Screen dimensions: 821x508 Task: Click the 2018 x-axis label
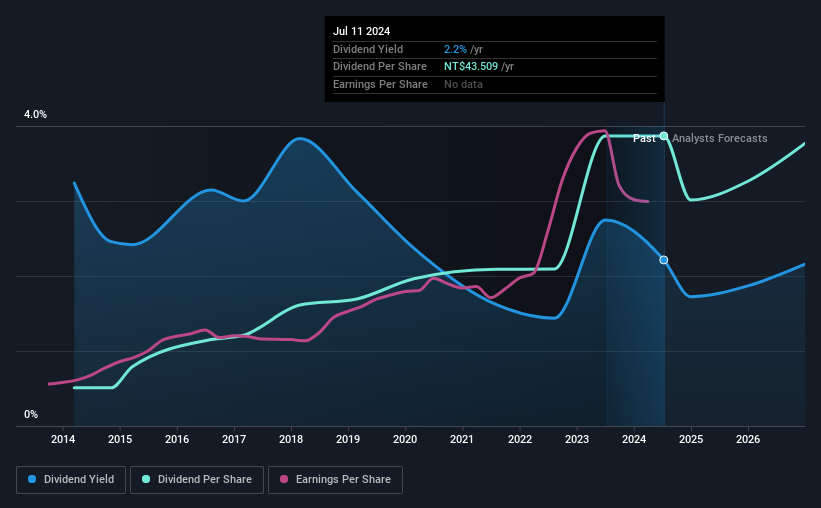coord(291,439)
